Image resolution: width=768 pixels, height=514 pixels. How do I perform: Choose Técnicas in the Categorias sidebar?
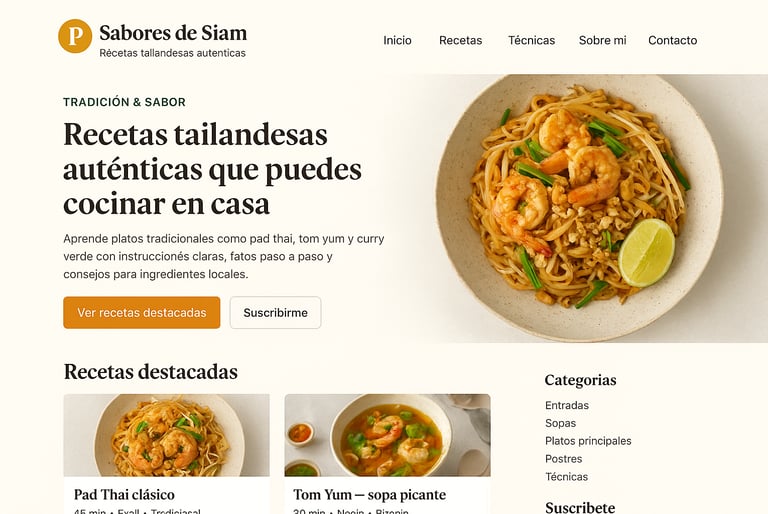click(x=566, y=477)
